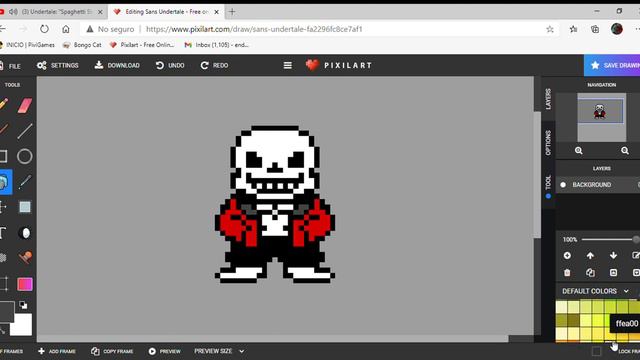Adjust the layer opacity 100% slider

click(x=610, y=240)
